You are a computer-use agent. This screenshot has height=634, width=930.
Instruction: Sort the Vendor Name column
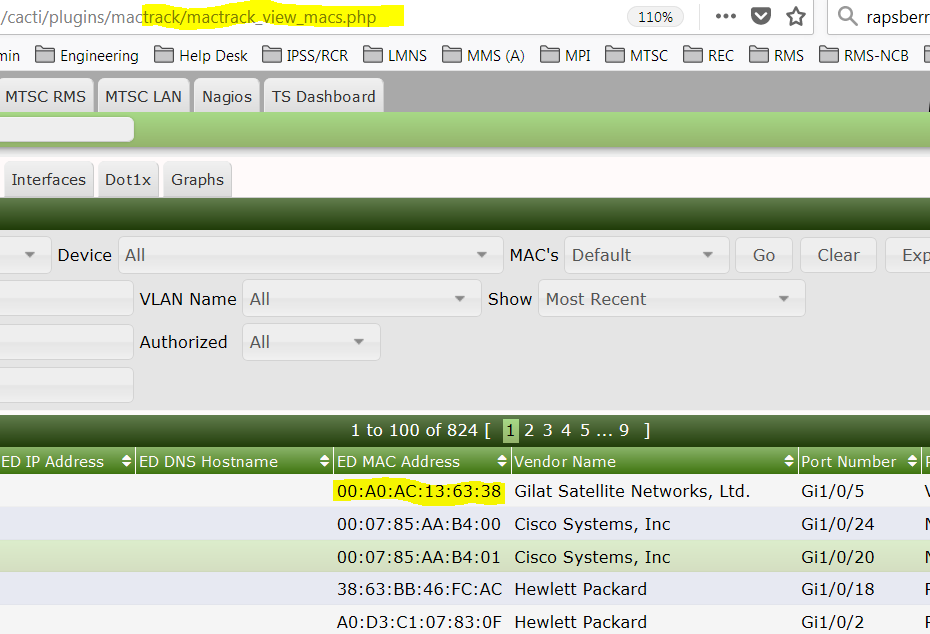coord(788,461)
